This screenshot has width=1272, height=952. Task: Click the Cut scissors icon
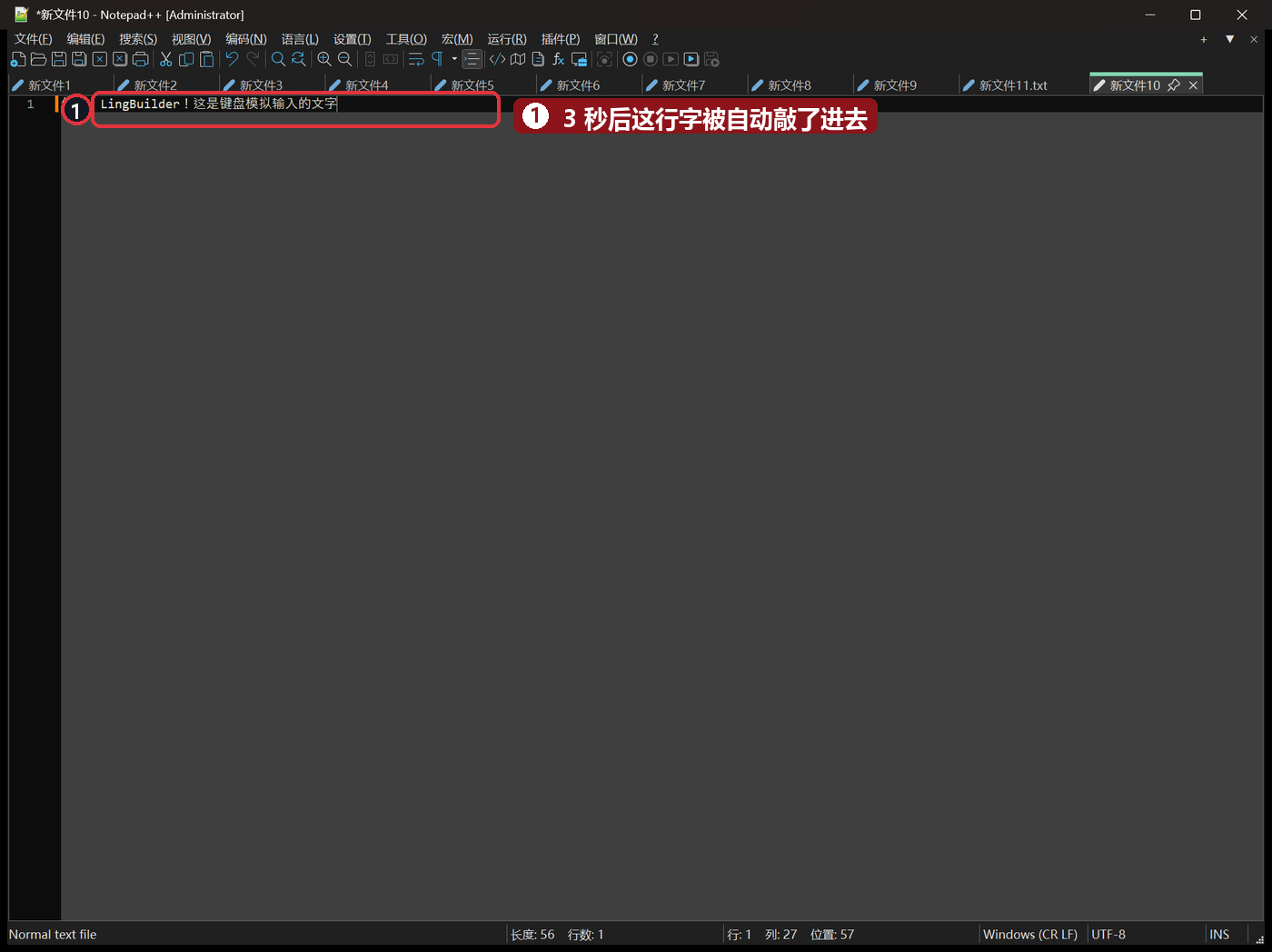(166, 59)
